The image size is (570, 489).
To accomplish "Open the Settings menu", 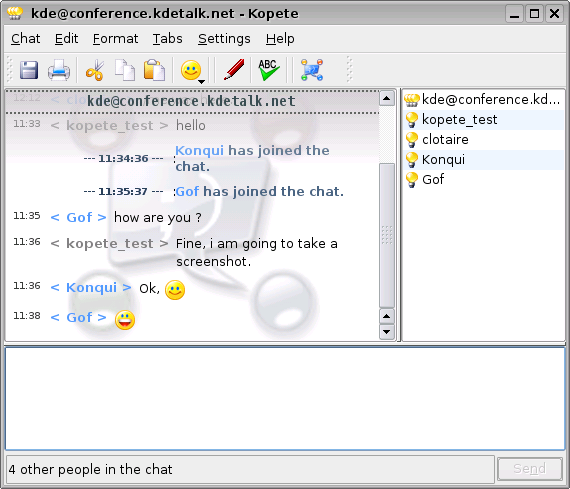I will 224,39.
